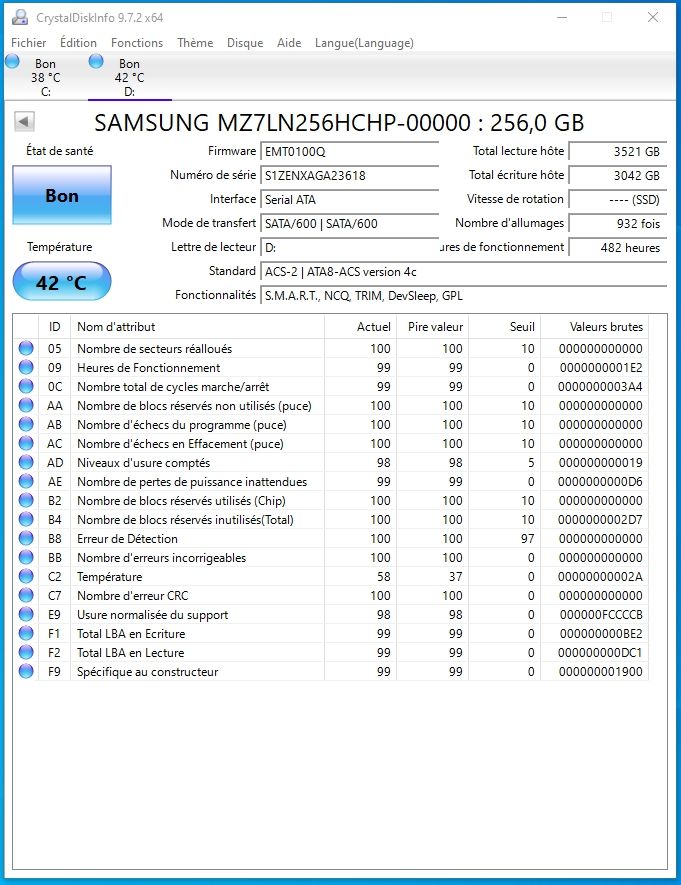The width and height of the screenshot is (681, 885).
Task: Click status orb for attribute AE
Action: coord(26,481)
